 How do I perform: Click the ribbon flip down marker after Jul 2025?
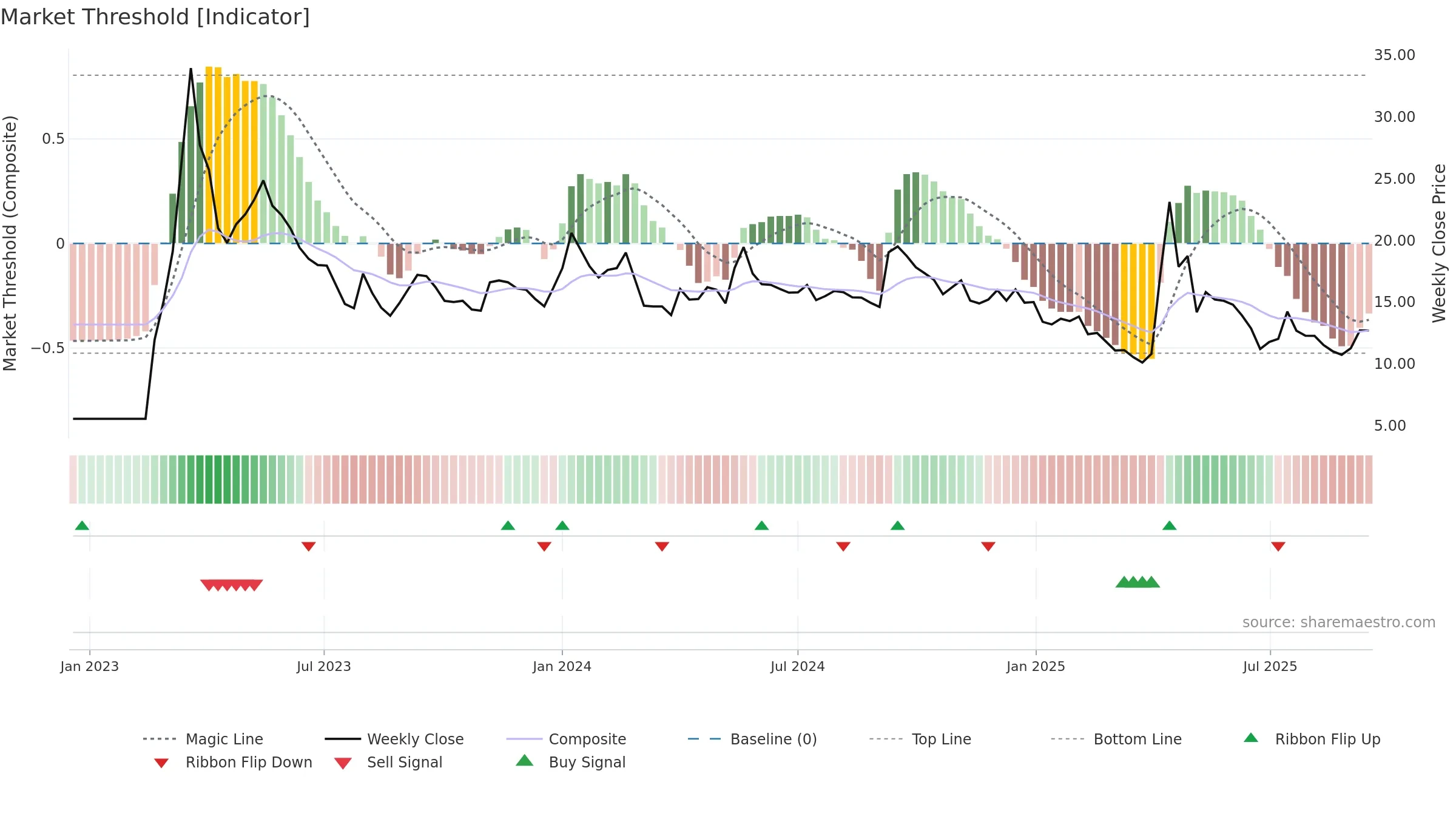tap(1278, 547)
